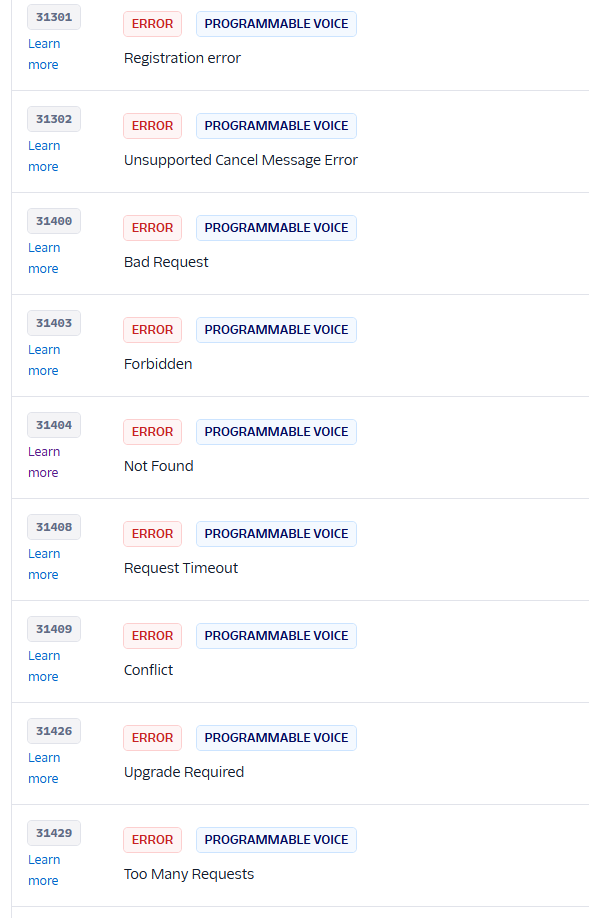Screen dimensions: 589x918
Task: Select the 31400 code badge
Action: [x=54, y=221]
